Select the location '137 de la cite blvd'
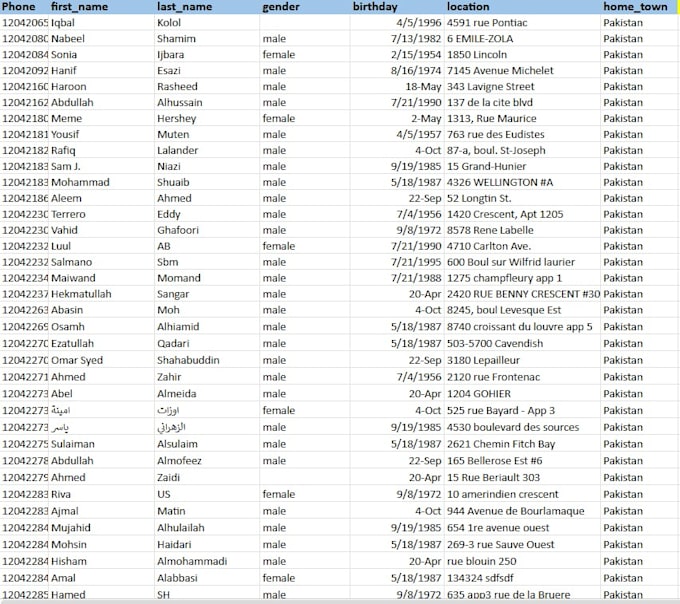 tap(490, 103)
